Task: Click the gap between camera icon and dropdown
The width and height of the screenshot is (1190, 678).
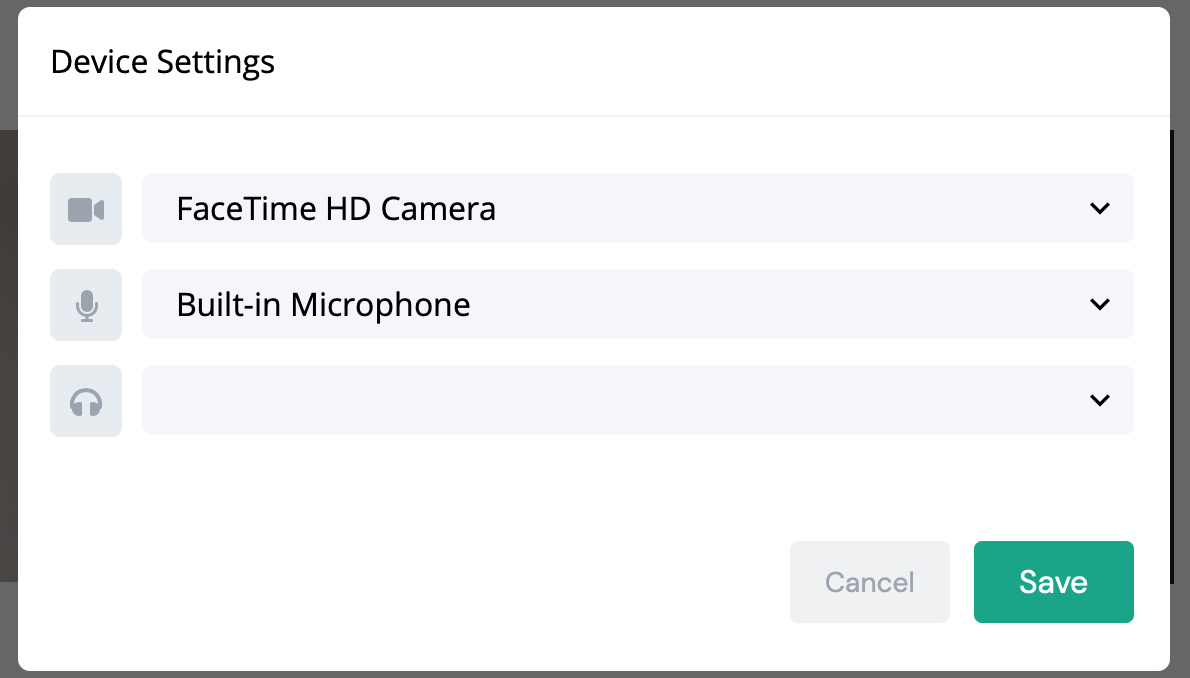Action: click(132, 209)
